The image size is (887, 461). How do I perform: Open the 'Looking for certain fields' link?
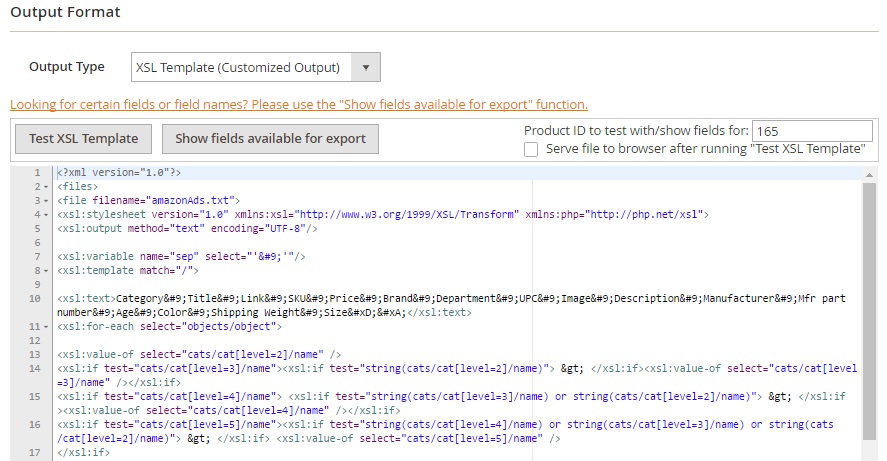[298, 104]
